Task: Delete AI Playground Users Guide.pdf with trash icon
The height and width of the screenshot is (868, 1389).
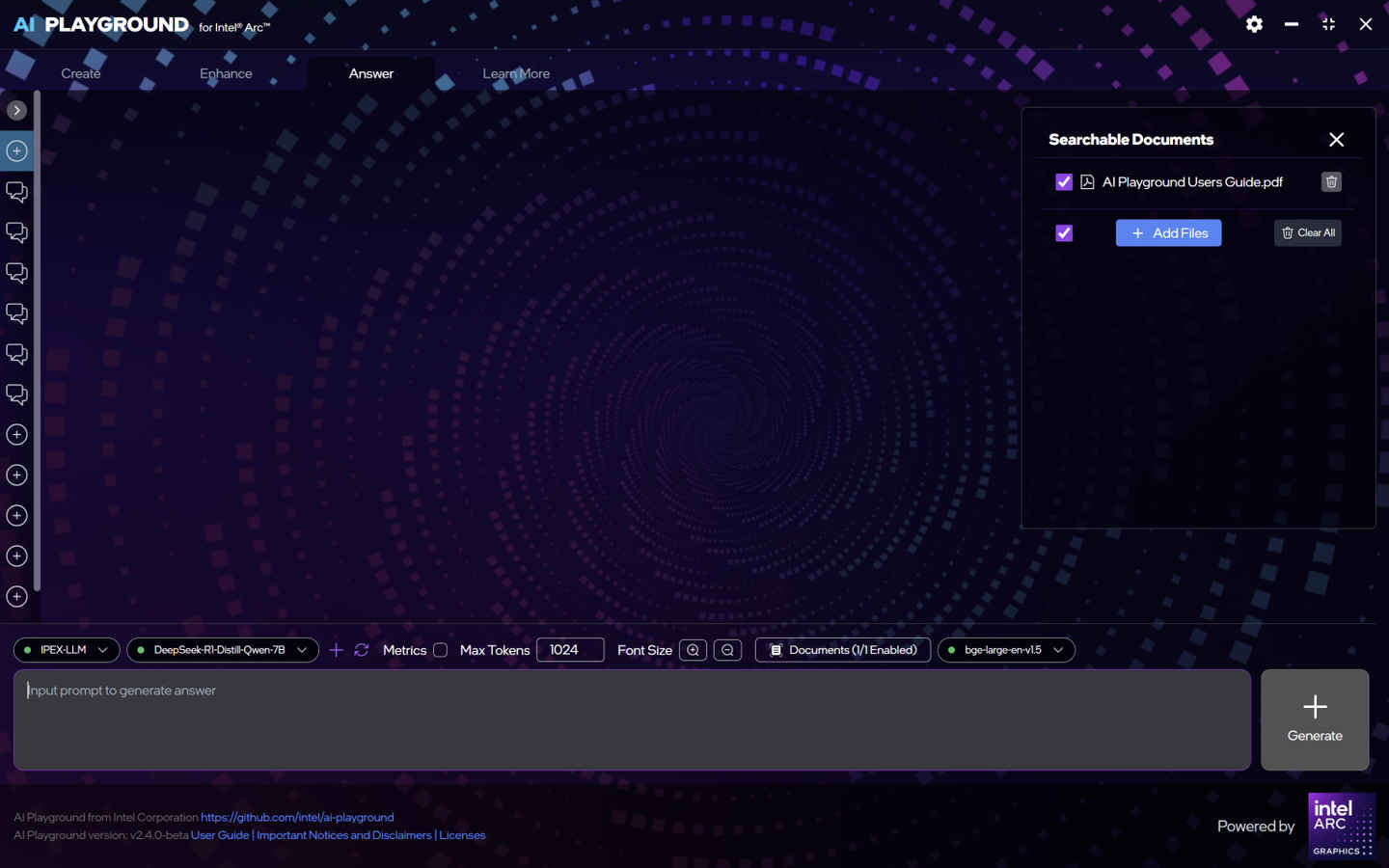Action: point(1331,182)
